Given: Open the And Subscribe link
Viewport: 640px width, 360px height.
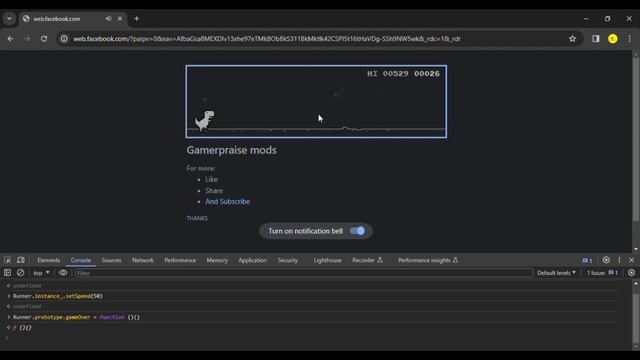Looking at the screenshot, I should point(227,202).
